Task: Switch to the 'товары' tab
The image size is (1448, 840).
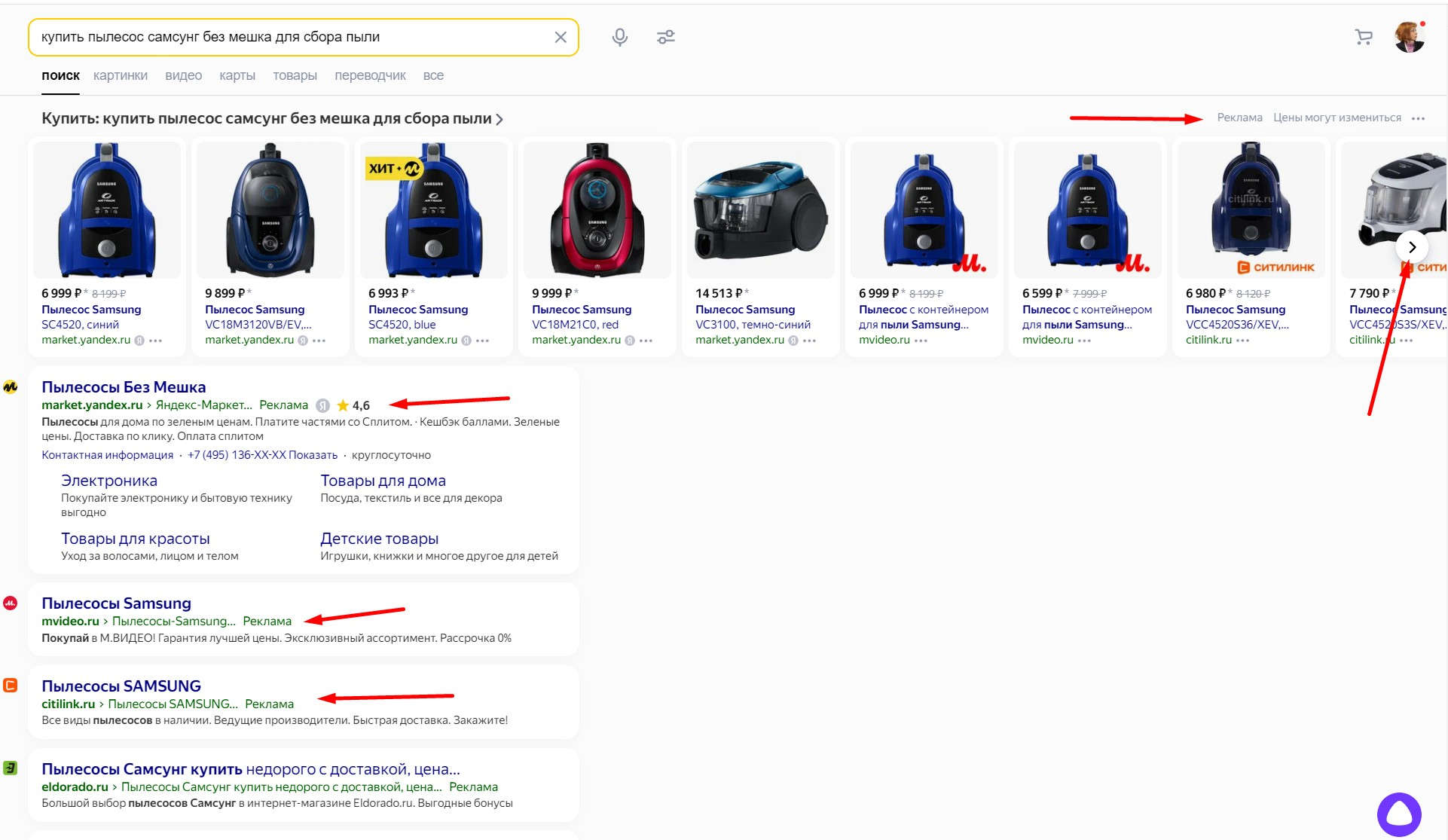Action: [295, 75]
